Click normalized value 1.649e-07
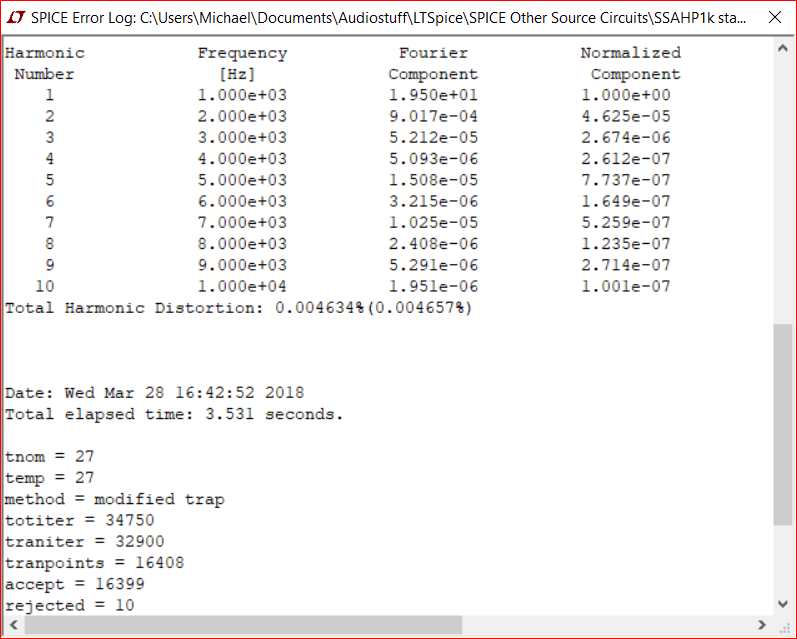Screen dimensions: 797x639 [x=626, y=202]
